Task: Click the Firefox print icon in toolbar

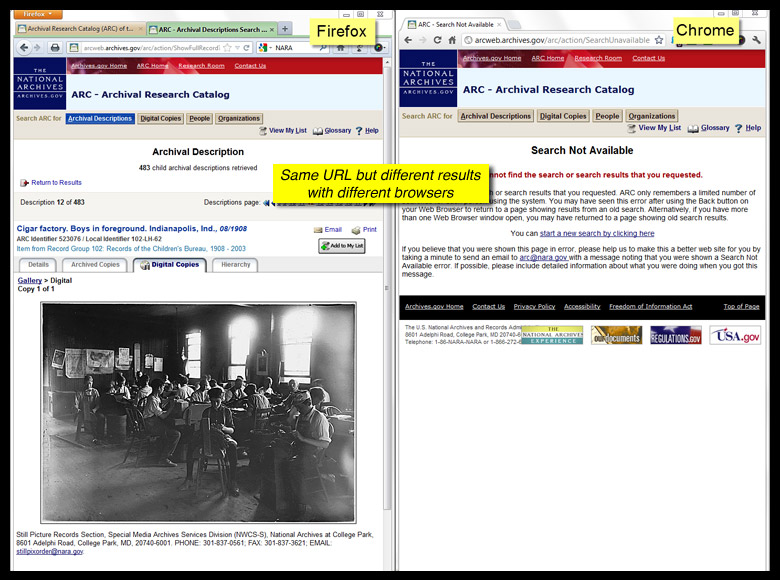Action: [56, 47]
